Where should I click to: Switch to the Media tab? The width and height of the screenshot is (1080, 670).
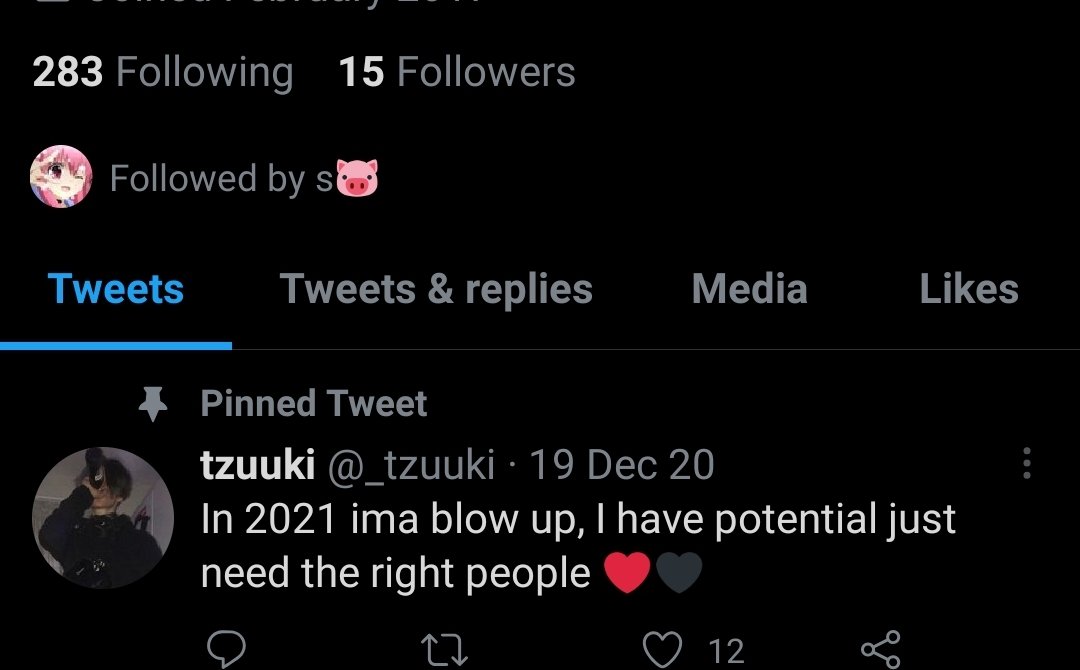[x=749, y=290]
